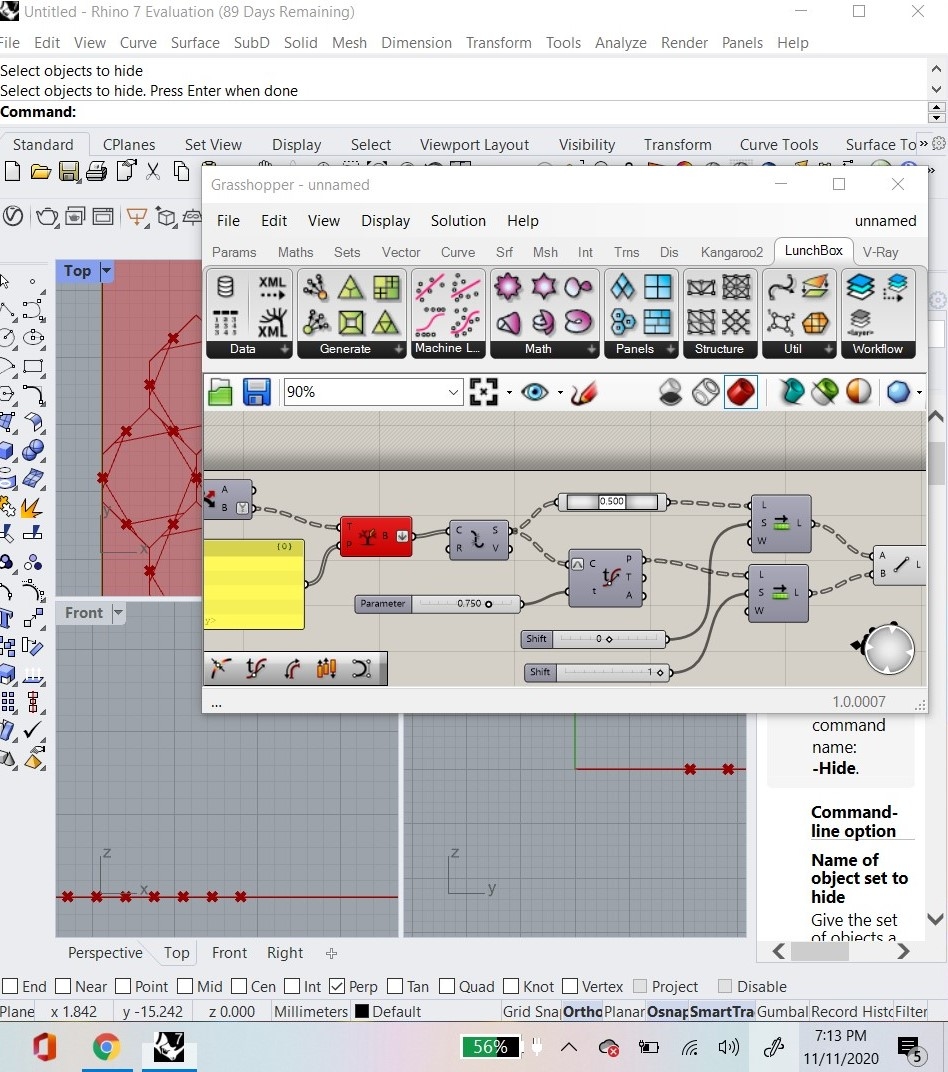Switch to the Perspective viewport tab
Image resolution: width=948 pixels, height=1072 pixels.
point(105,952)
